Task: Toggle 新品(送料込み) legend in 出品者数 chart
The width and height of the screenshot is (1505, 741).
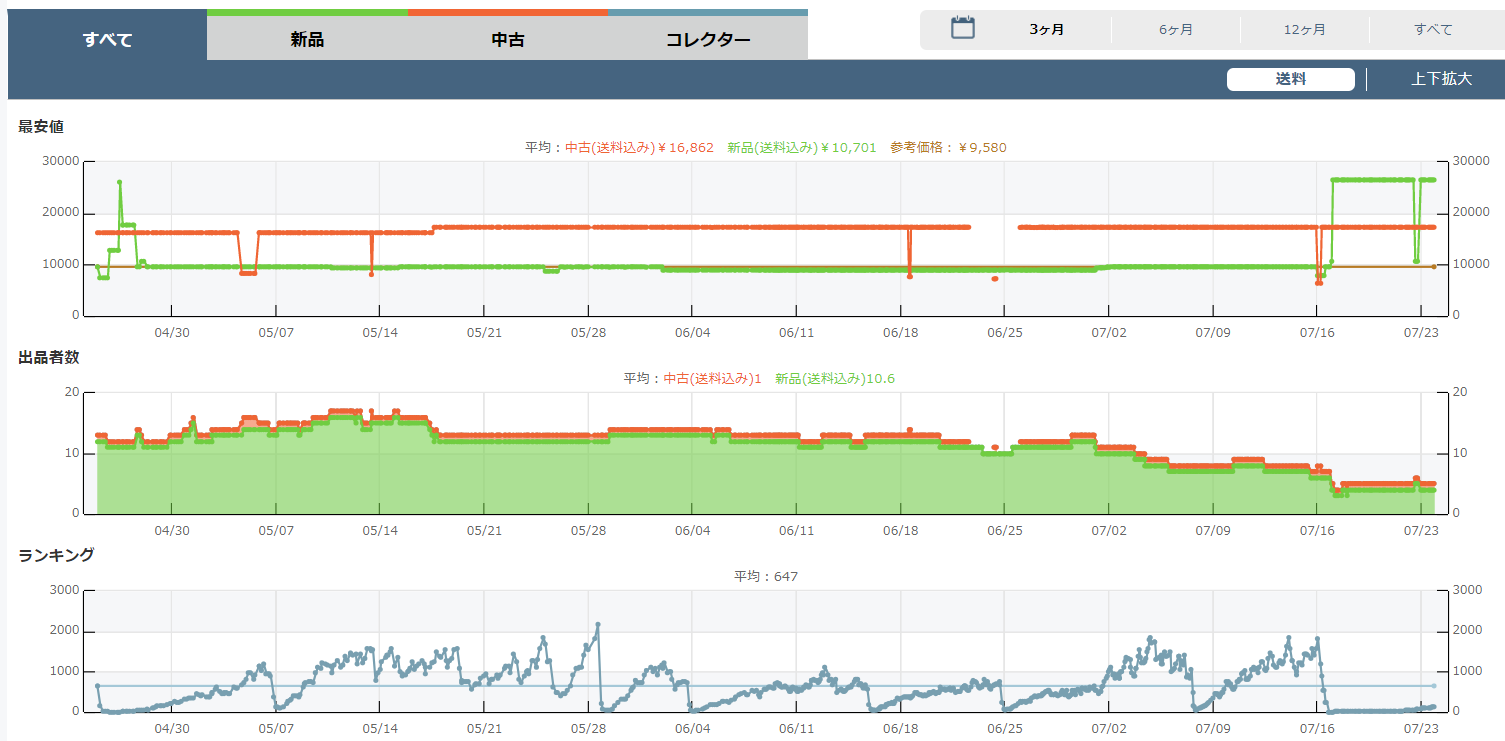Action: [x=834, y=379]
